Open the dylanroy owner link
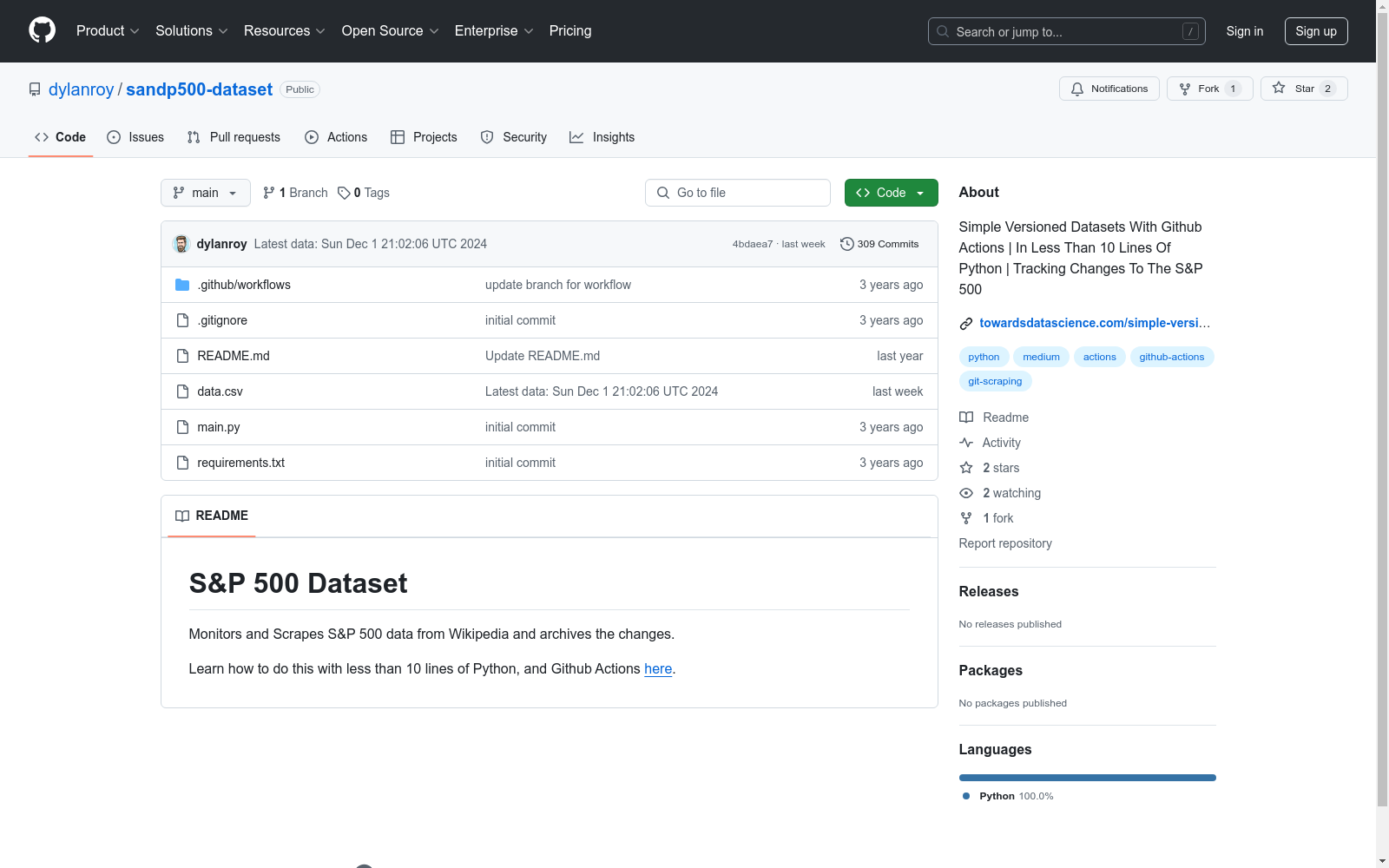Viewport: 1389px width, 868px height. click(x=81, y=89)
